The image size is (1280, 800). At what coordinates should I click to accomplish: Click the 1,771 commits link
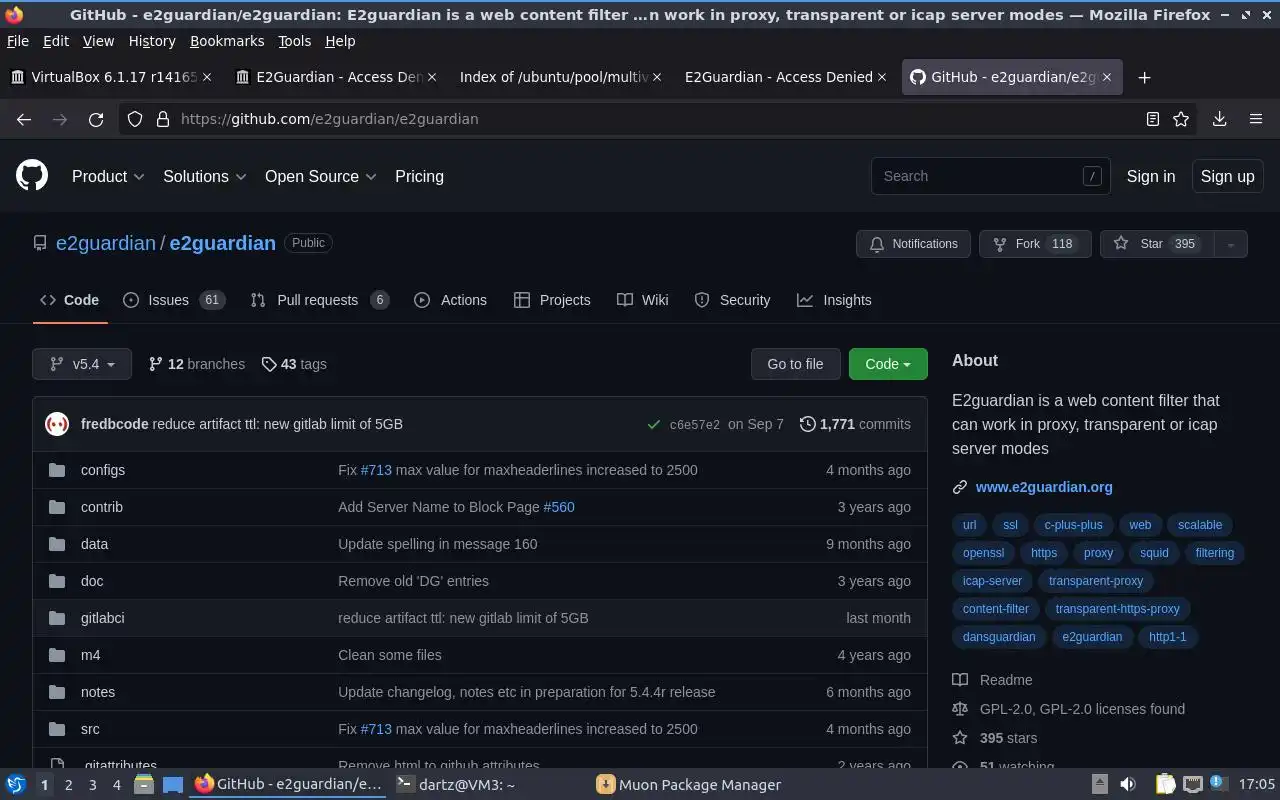click(x=855, y=424)
